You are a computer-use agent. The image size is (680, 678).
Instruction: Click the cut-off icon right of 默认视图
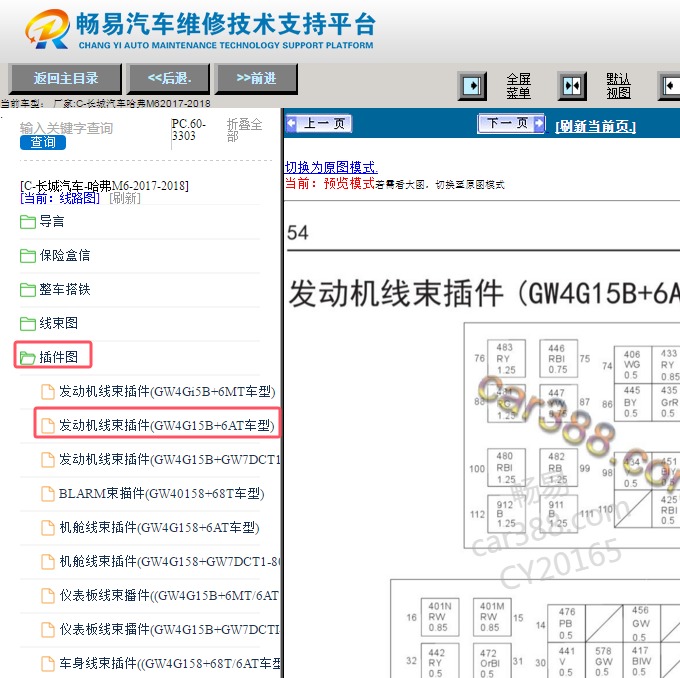(x=670, y=86)
